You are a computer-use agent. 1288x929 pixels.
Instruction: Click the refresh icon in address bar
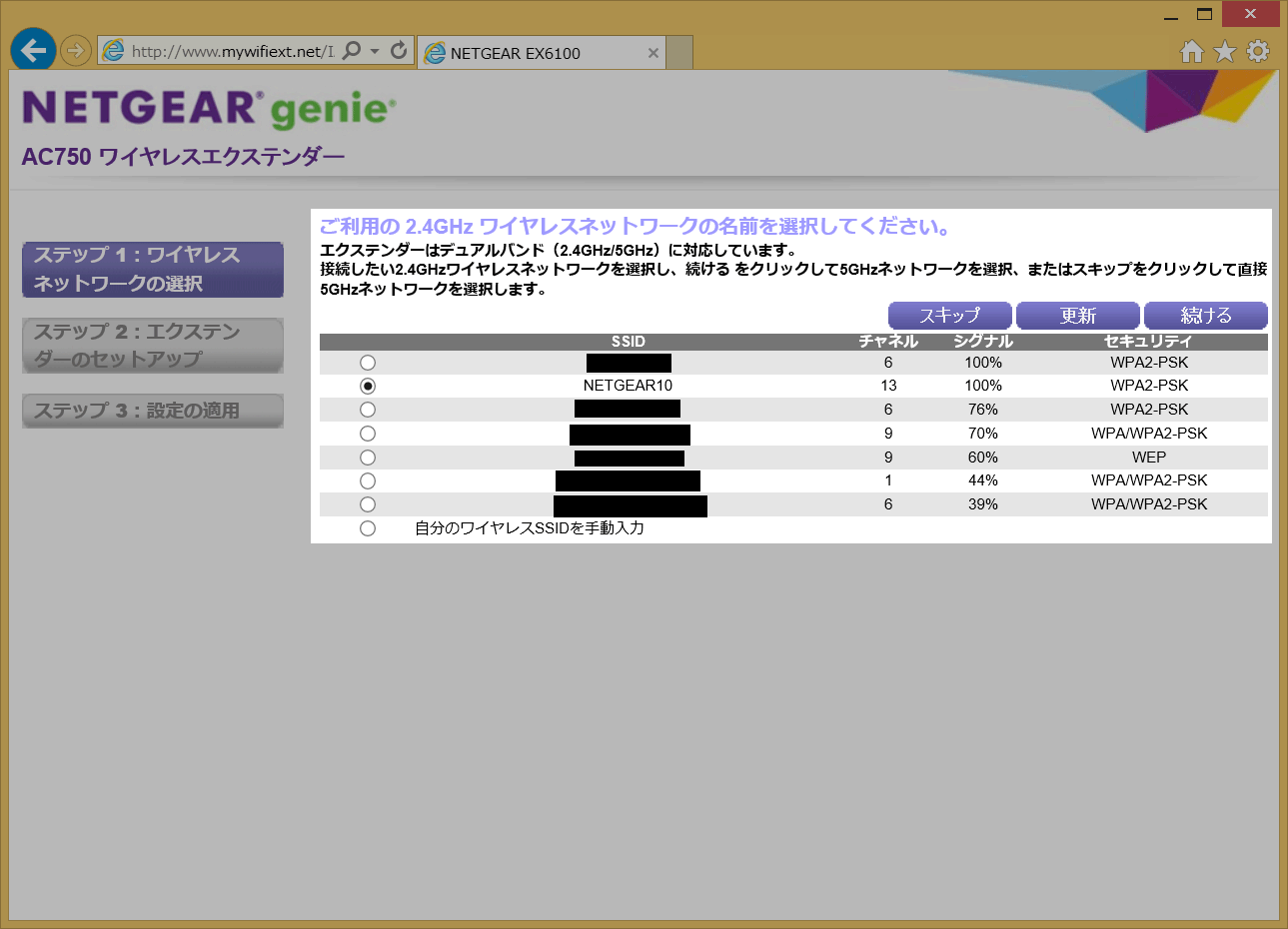pos(399,50)
